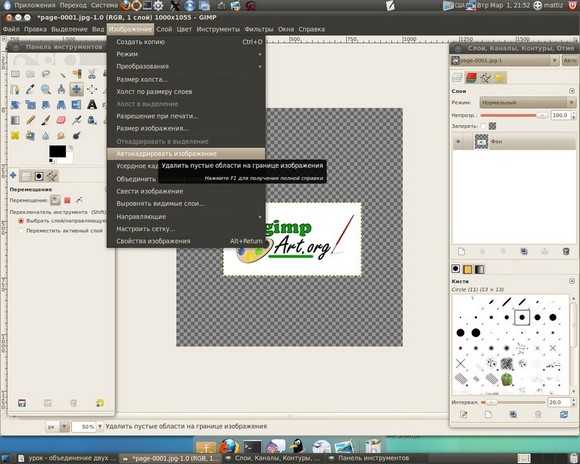Image resolution: width=580 pixels, height=464 pixels.
Task: Click the black foreground color swatch
Action: (57, 151)
